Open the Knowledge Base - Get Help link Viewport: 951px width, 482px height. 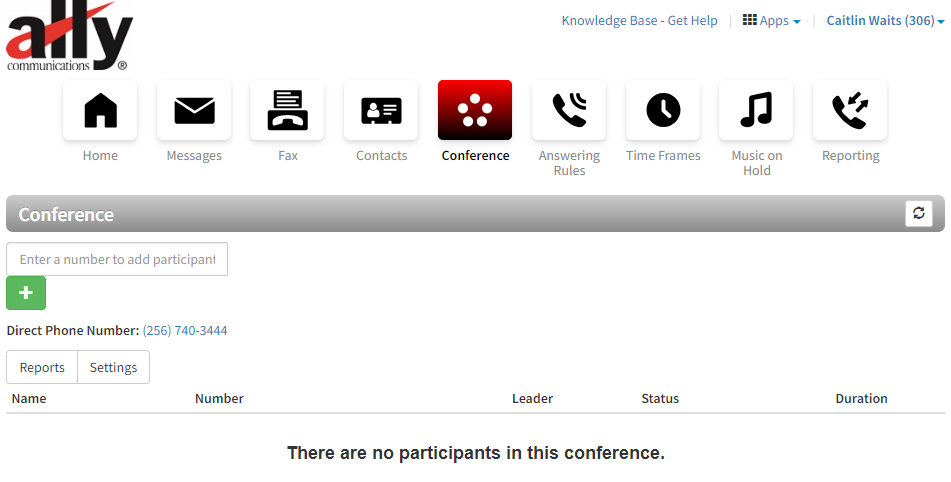click(639, 21)
